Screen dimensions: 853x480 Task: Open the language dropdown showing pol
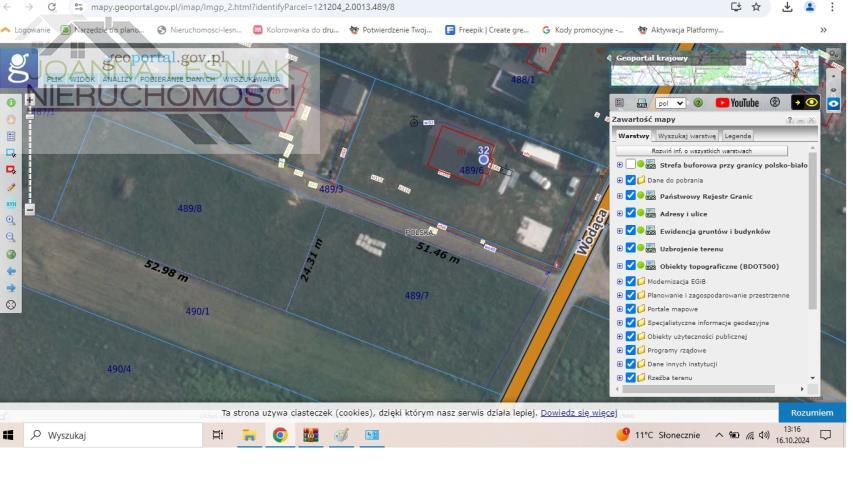coord(670,103)
